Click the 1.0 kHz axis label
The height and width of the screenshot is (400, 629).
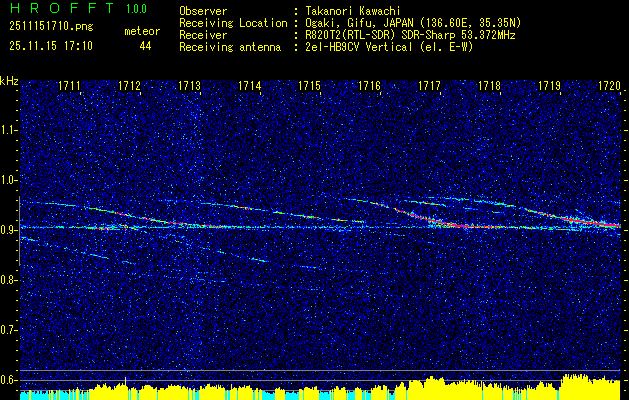(8, 181)
